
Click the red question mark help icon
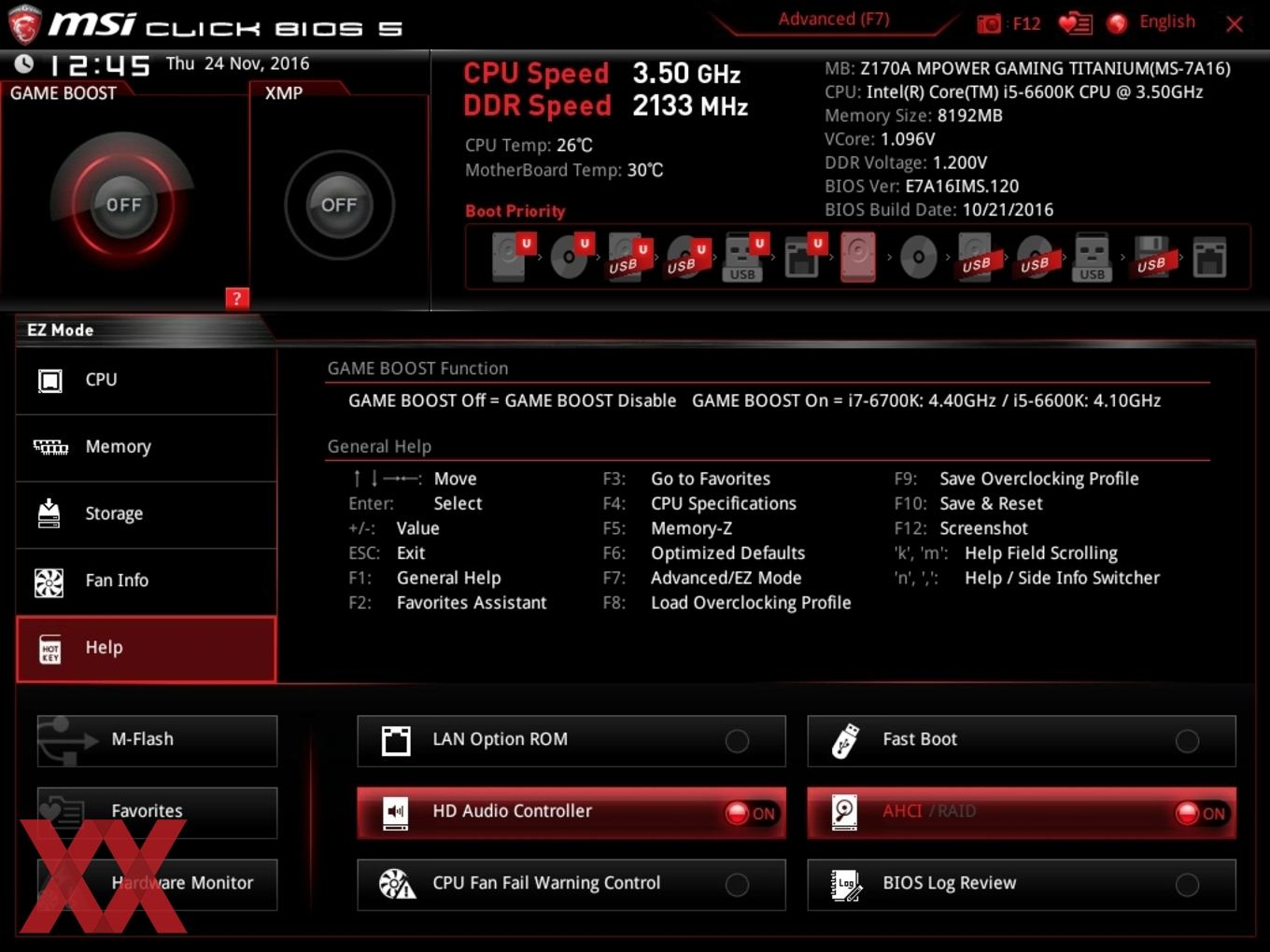click(237, 299)
